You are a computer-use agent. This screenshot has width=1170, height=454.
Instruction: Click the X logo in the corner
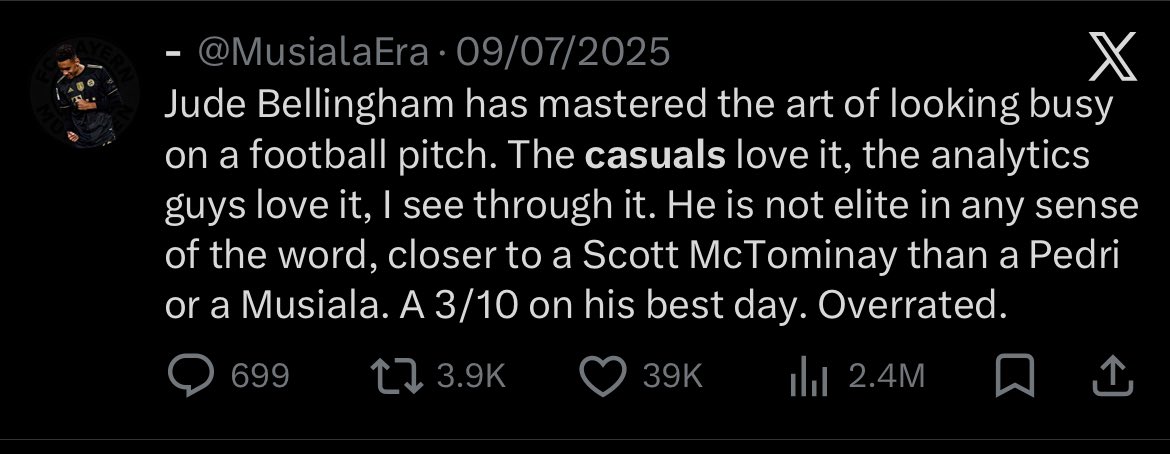[x=1113, y=57]
